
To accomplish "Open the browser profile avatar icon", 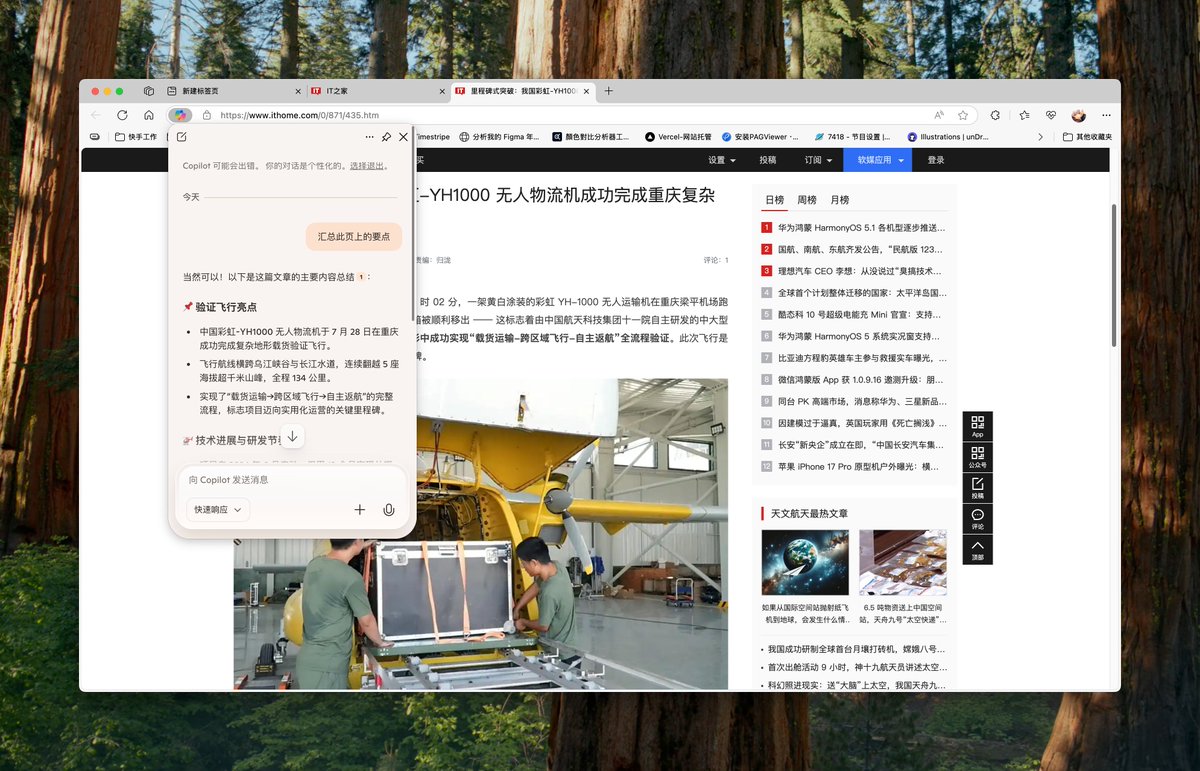I will (x=1077, y=114).
